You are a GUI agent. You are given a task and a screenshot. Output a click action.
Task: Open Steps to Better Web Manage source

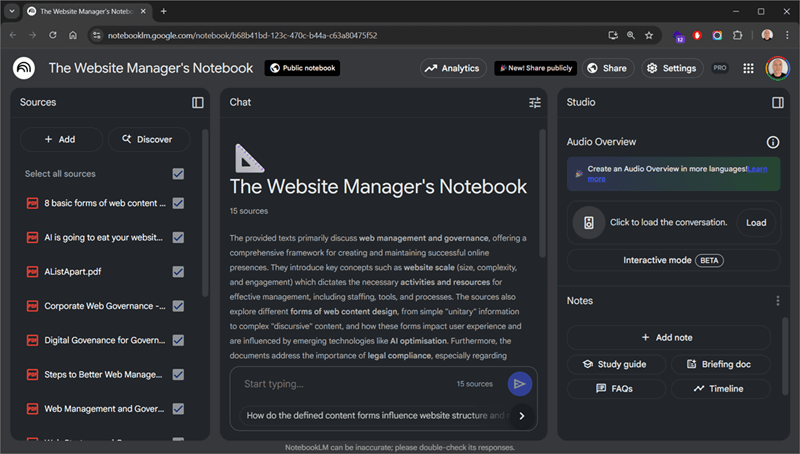(103, 374)
